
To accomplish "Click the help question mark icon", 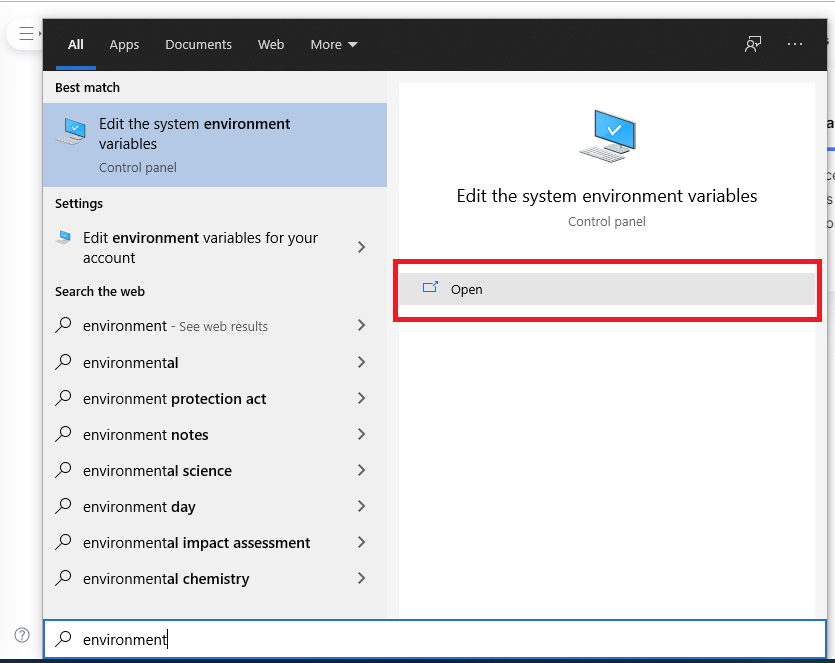I will click(22, 635).
